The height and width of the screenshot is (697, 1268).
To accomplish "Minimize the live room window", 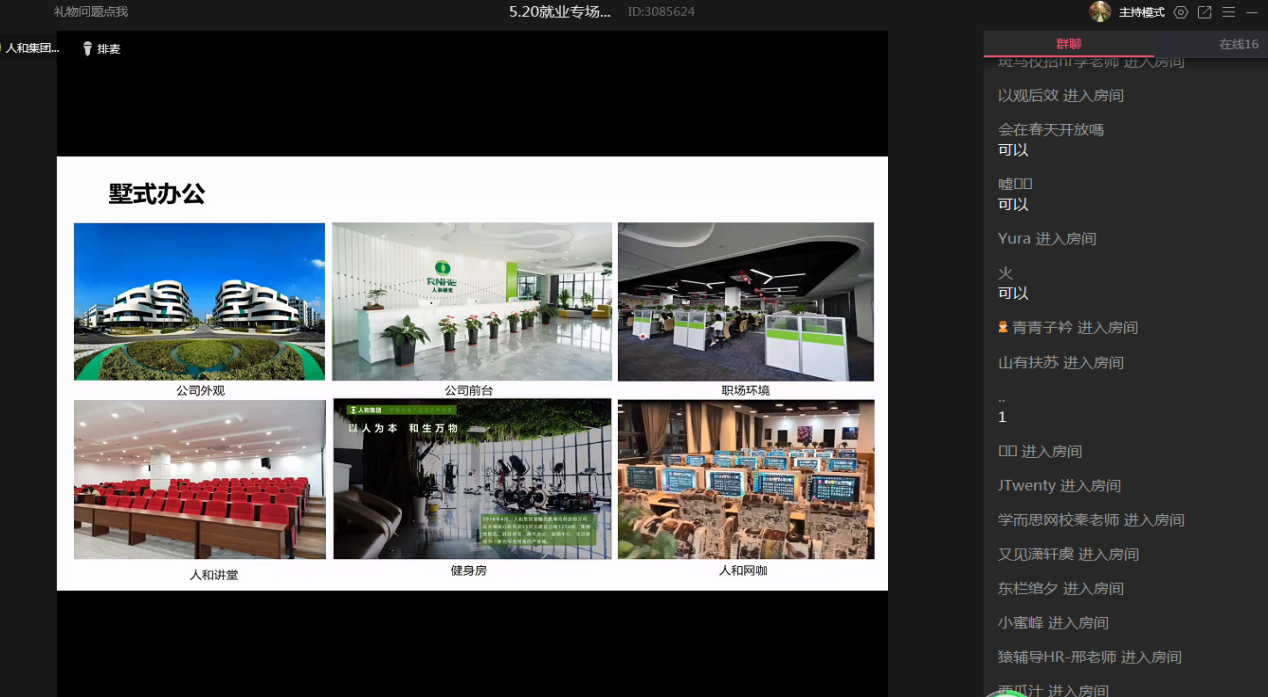I will pyautogui.click(x=1251, y=12).
